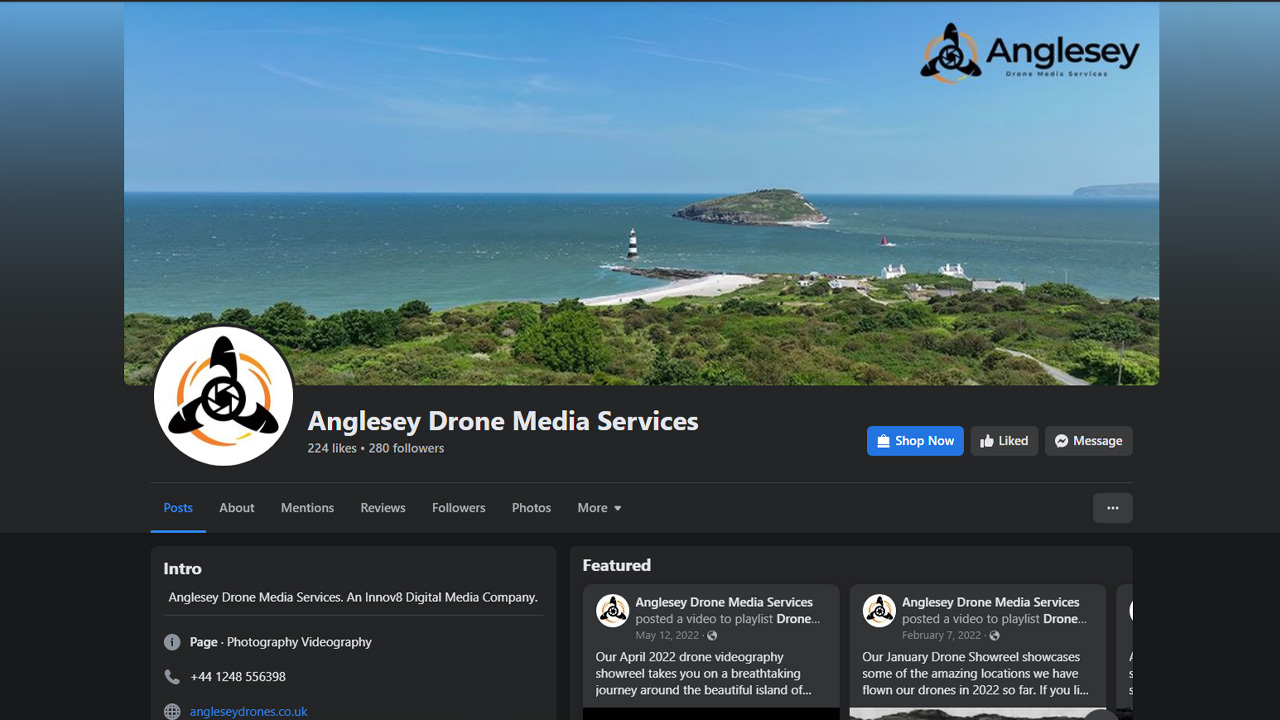This screenshot has width=1280, height=720.
Task: Select the Posts tab
Action: (x=178, y=508)
